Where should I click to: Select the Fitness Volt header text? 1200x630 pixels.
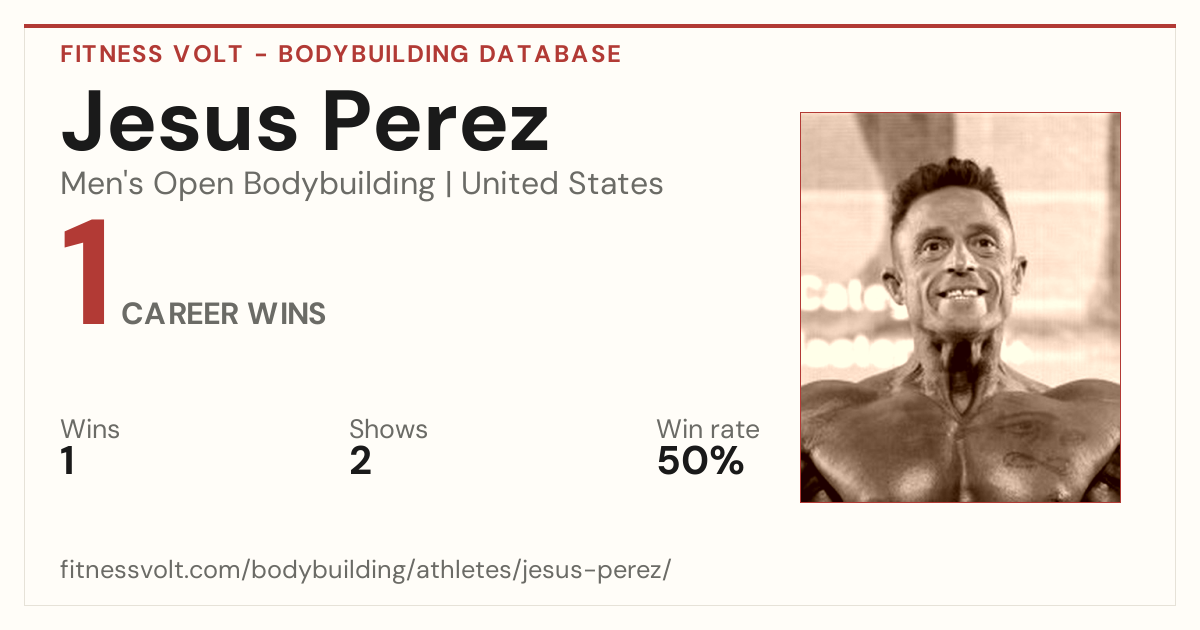pyautogui.click(x=152, y=54)
